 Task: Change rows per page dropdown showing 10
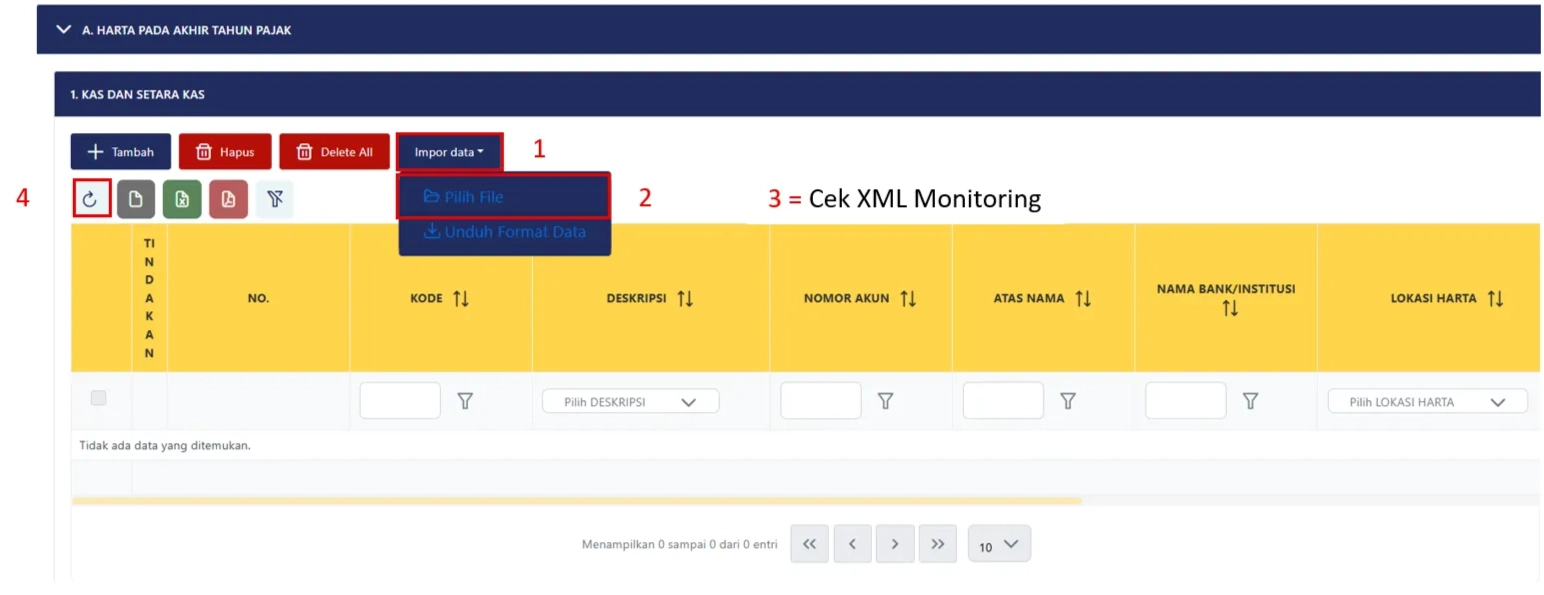pos(998,545)
